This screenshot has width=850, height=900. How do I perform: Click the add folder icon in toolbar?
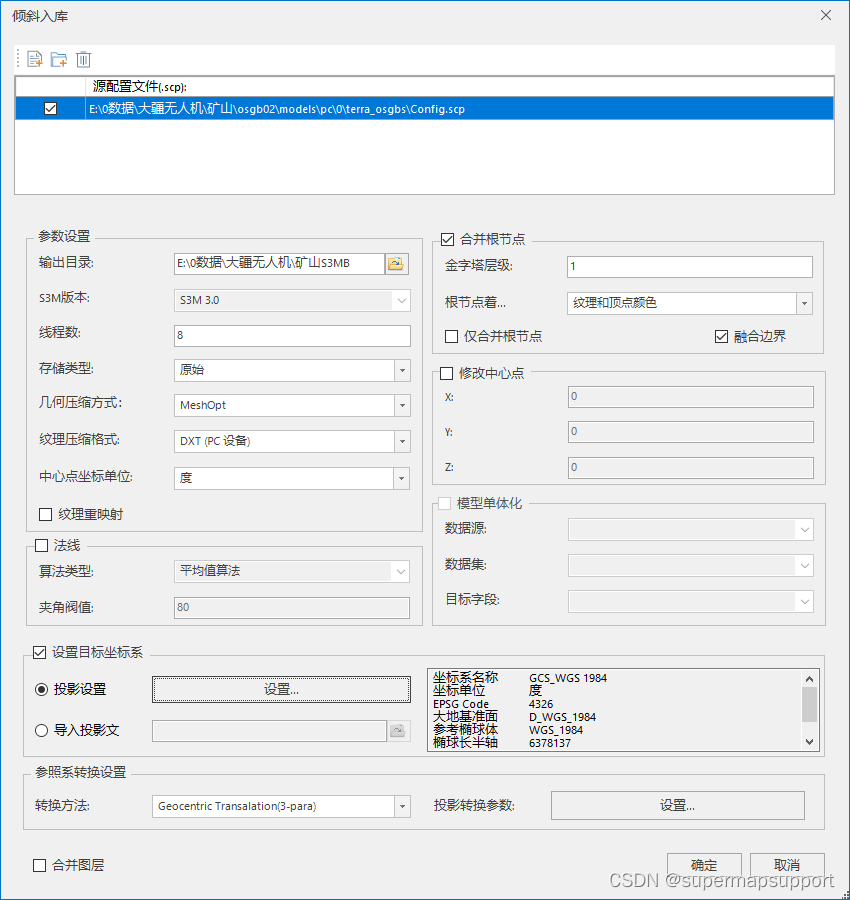[58, 59]
